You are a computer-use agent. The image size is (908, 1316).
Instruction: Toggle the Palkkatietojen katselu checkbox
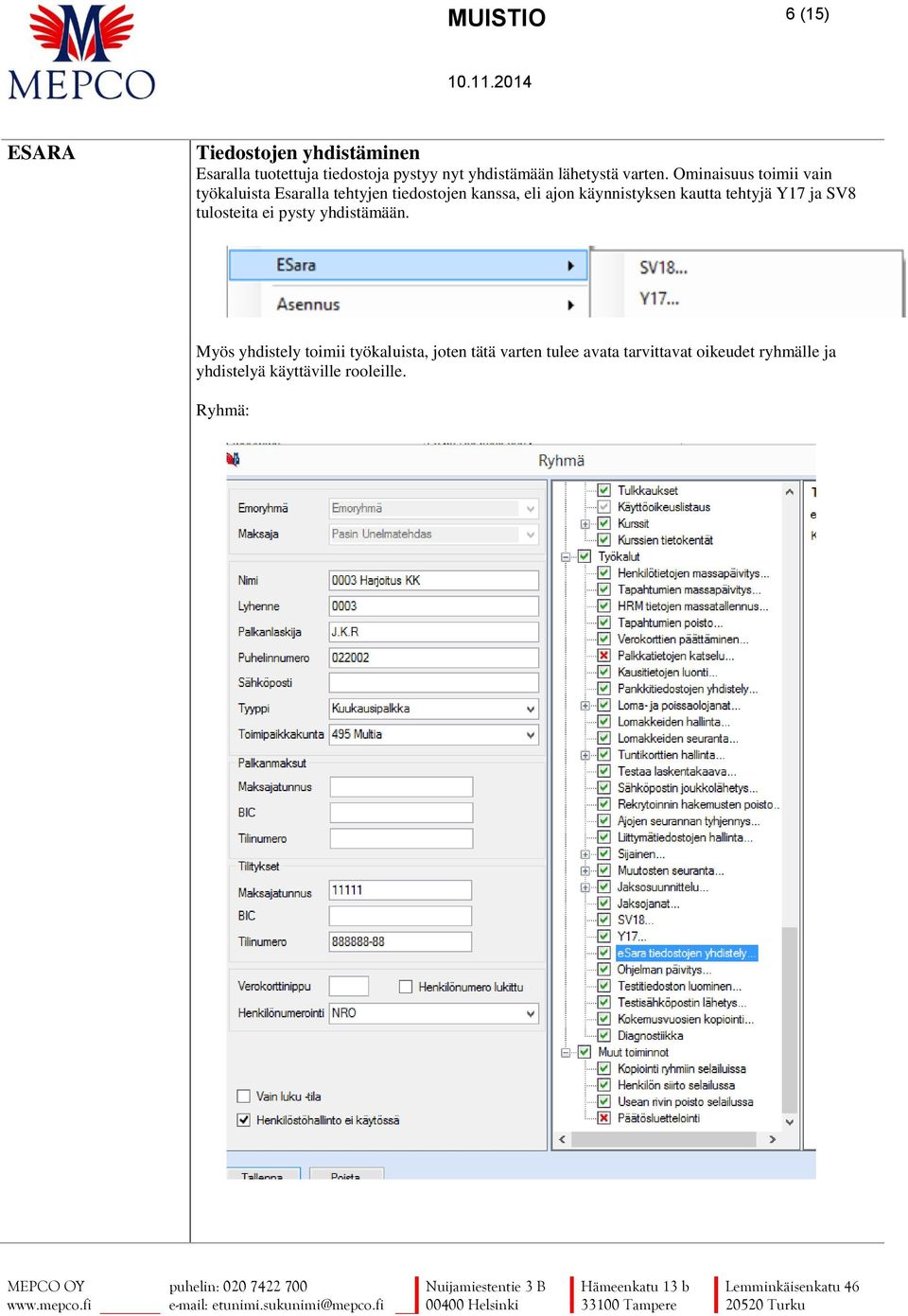coord(603,656)
